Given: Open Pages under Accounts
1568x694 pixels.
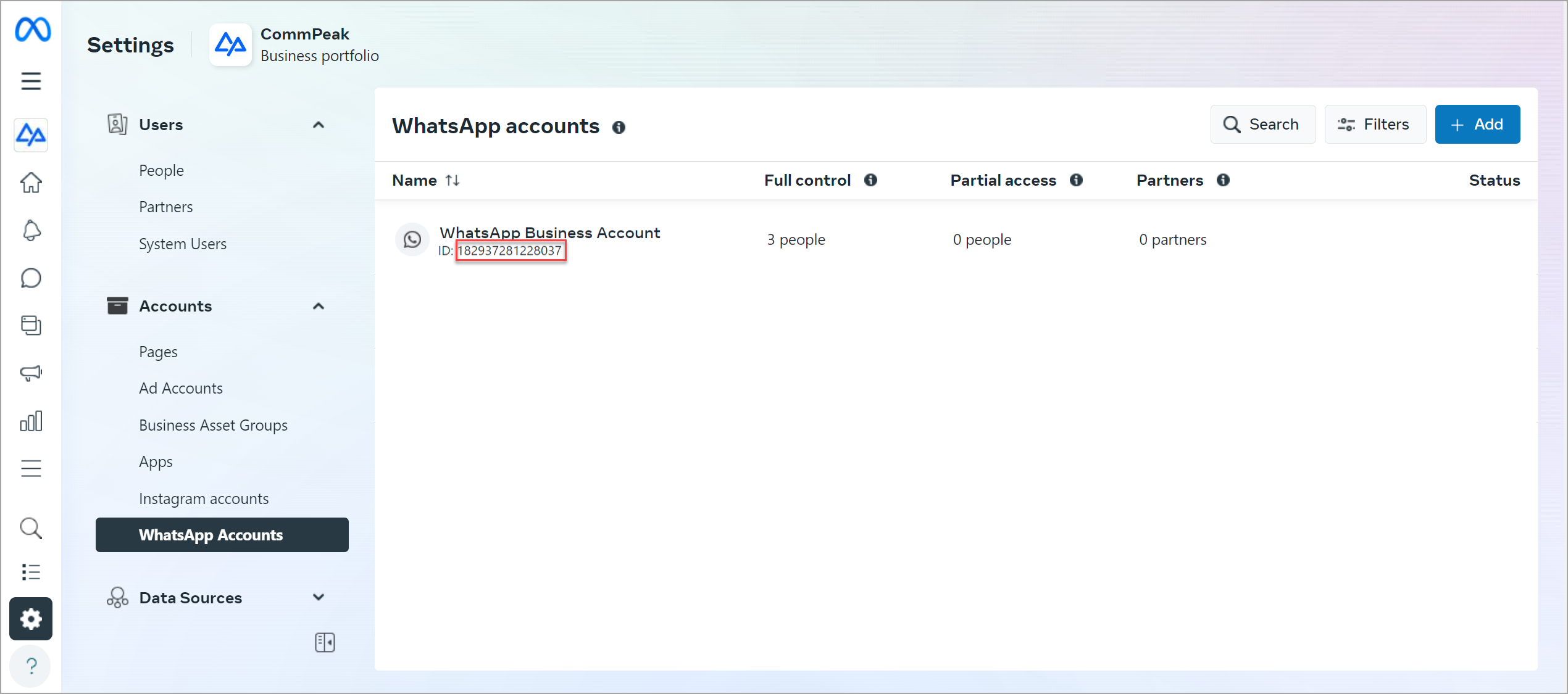Looking at the screenshot, I should point(158,352).
